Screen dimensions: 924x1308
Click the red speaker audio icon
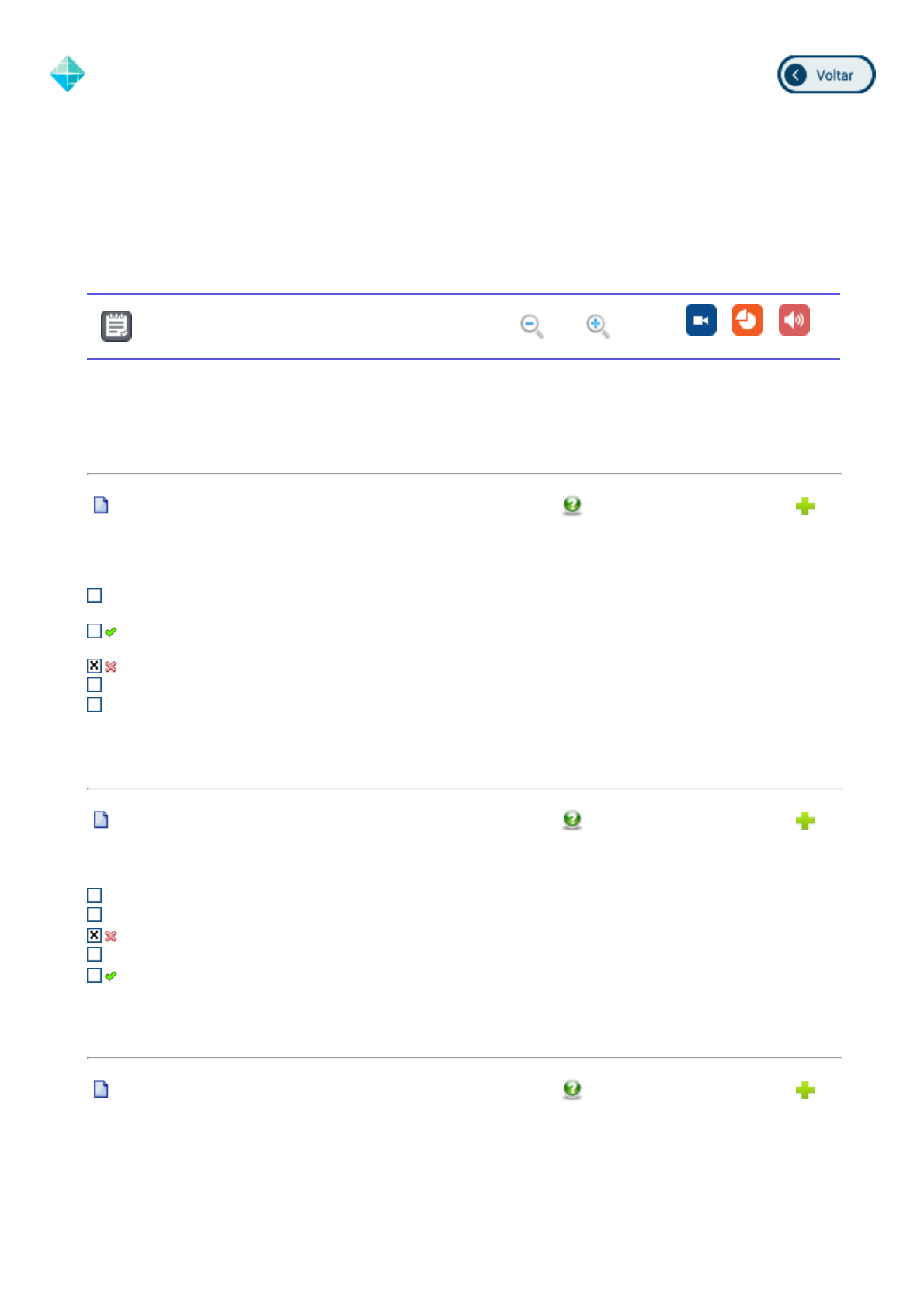pos(794,320)
